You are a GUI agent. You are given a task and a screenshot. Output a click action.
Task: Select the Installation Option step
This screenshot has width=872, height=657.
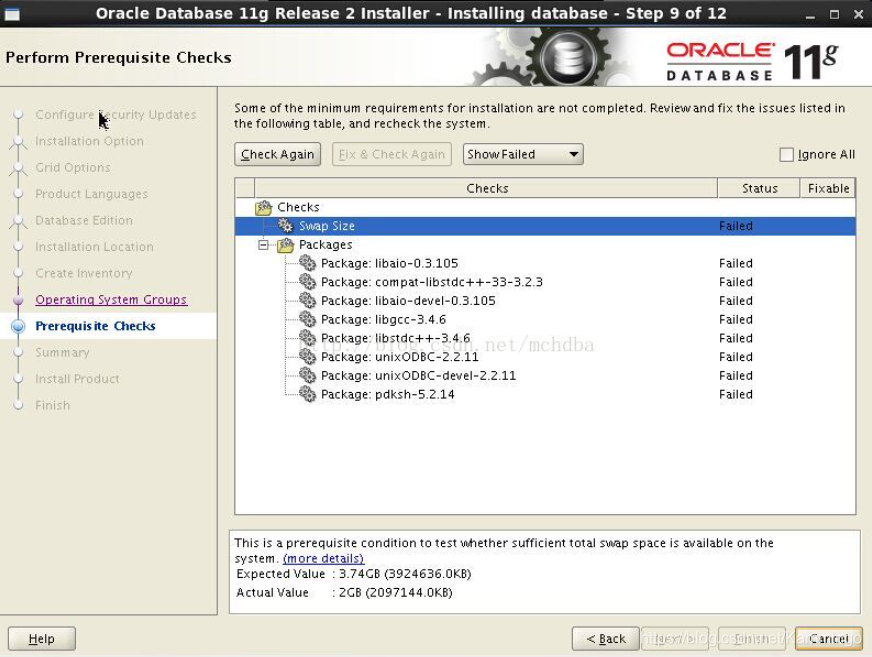[90, 141]
